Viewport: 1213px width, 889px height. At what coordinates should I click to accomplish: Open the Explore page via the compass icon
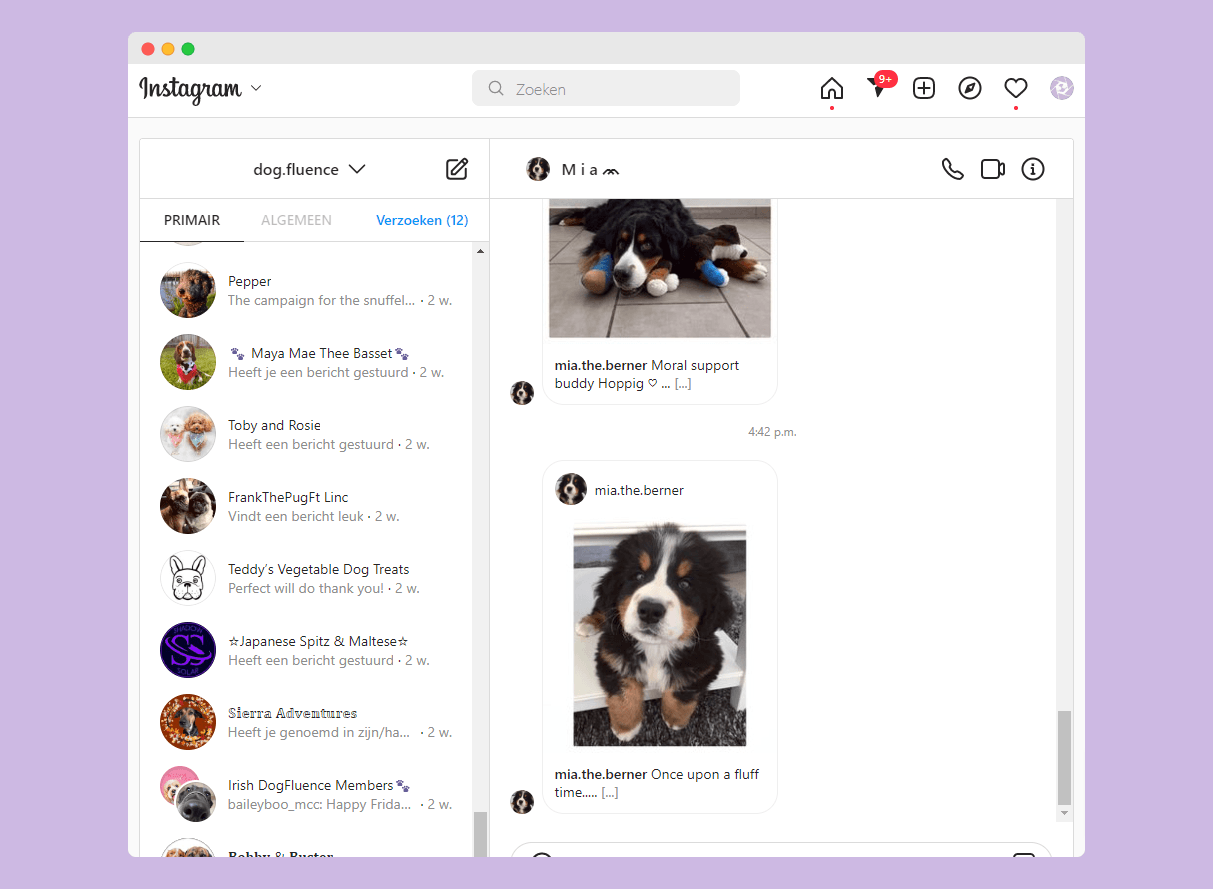click(969, 88)
